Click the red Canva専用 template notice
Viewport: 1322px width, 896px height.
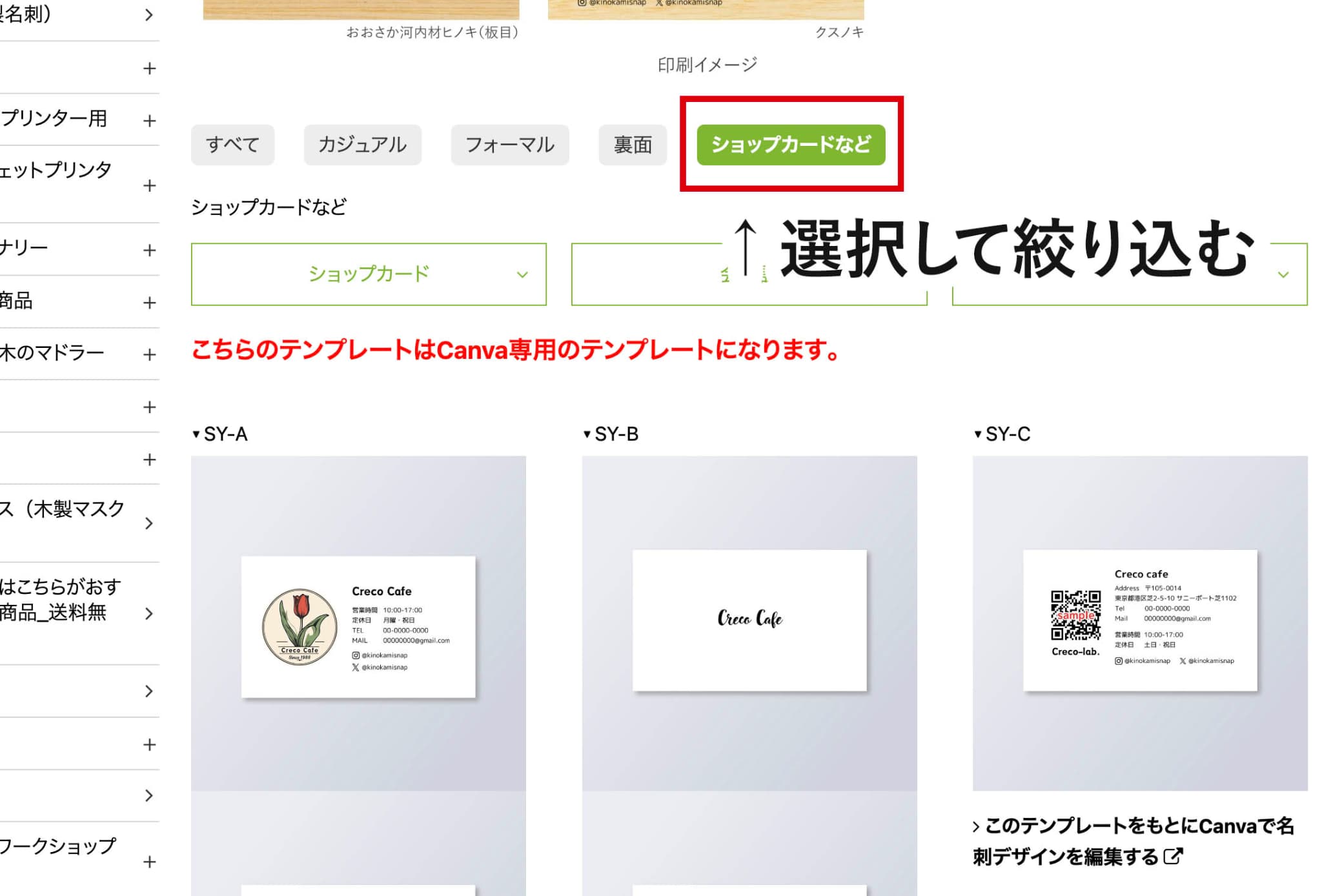point(516,350)
